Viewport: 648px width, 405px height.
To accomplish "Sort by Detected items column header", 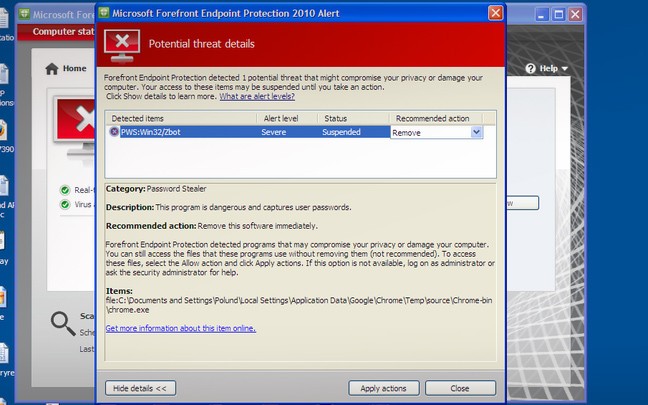I will (x=181, y=119).
